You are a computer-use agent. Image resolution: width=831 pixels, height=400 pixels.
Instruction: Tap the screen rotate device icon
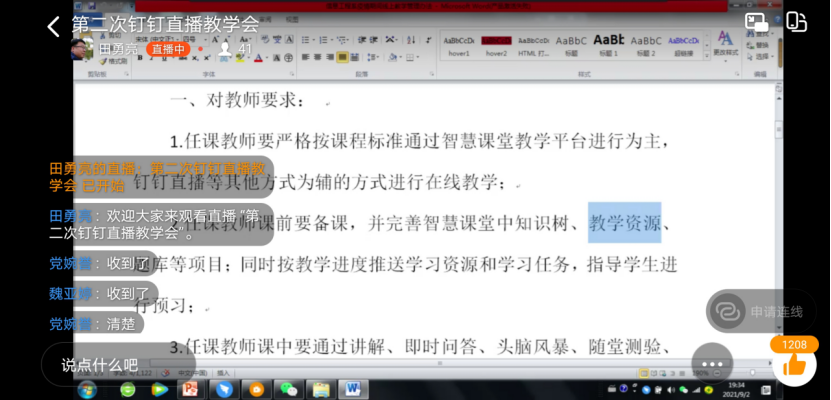(x=796, y=22)
